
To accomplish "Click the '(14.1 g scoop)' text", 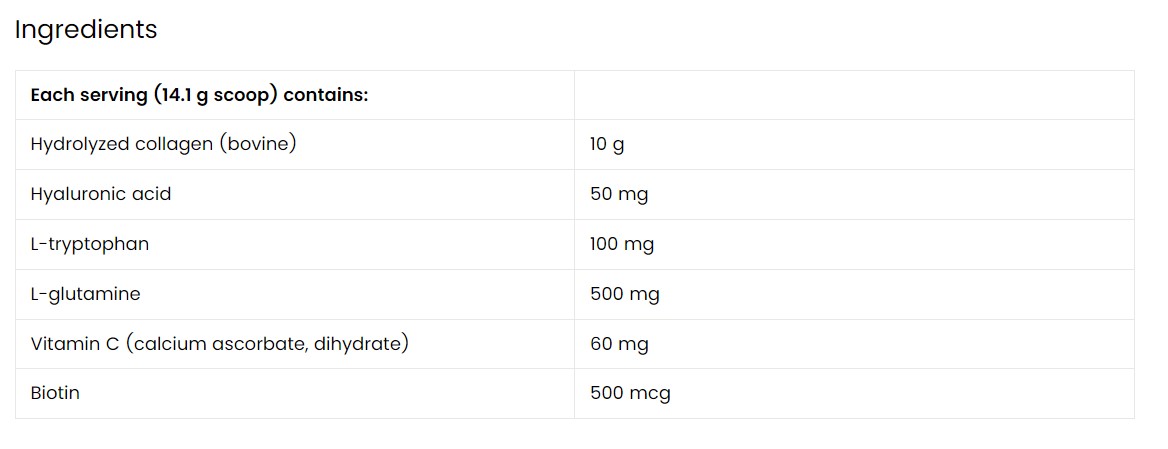I will 214,95.
